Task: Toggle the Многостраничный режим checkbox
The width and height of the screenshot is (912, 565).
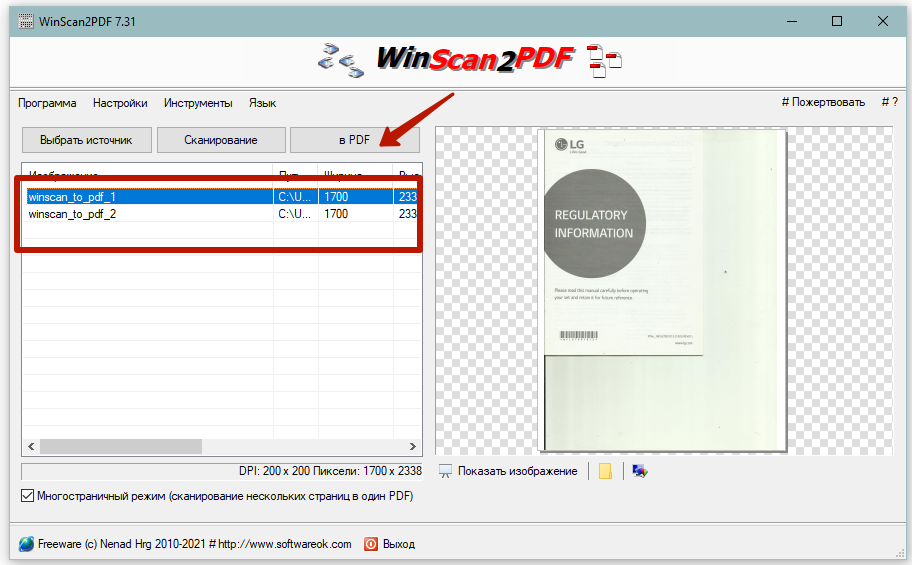Action: [x=27, y=495]
